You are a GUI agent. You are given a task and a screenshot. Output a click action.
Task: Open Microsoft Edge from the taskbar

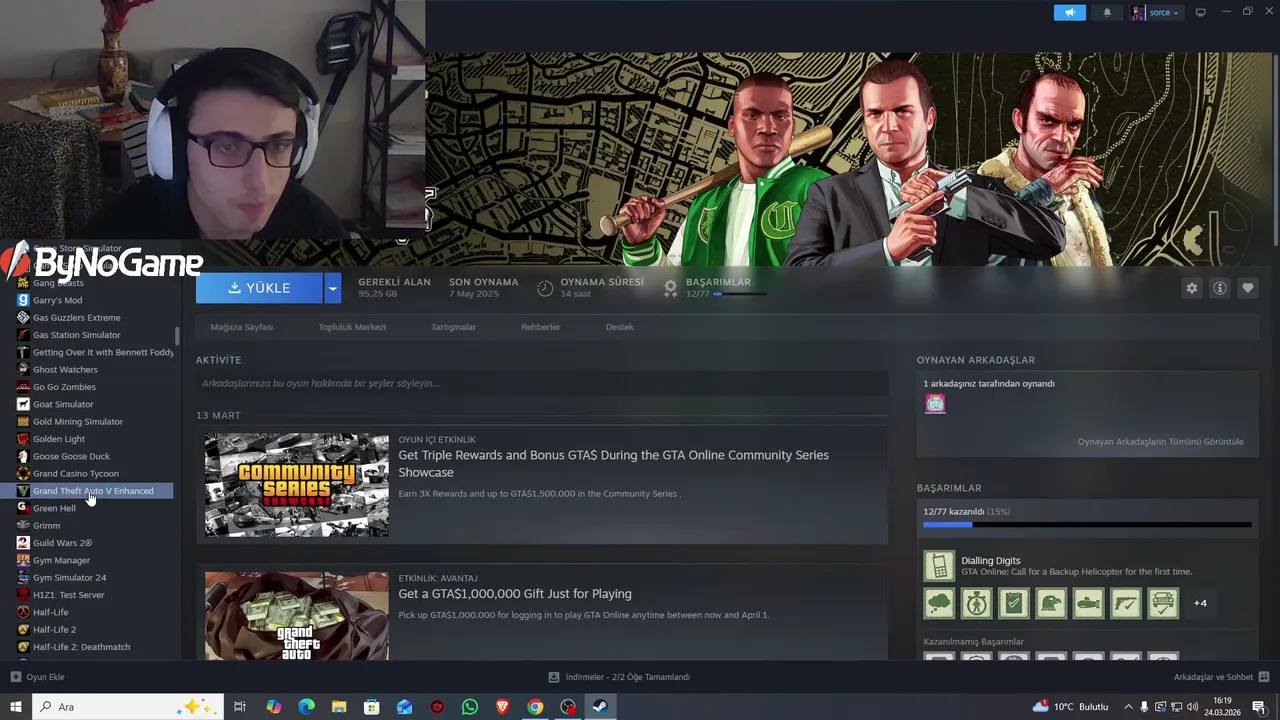[306, 707]
